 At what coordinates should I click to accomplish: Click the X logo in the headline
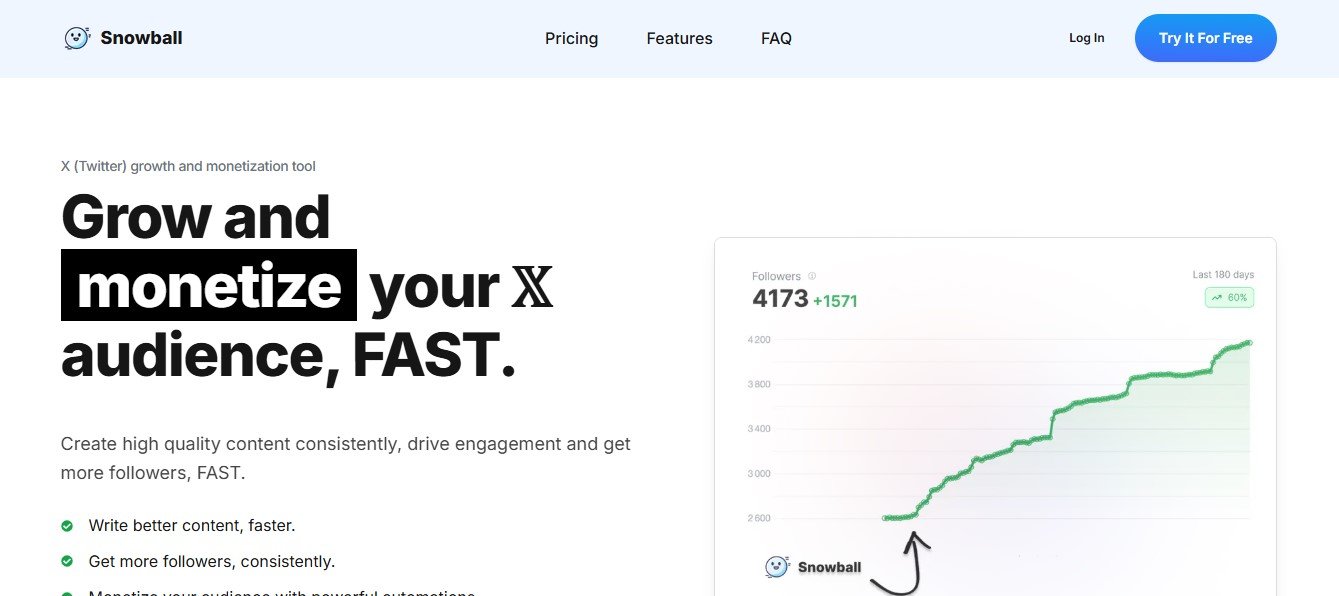[531, 287]
